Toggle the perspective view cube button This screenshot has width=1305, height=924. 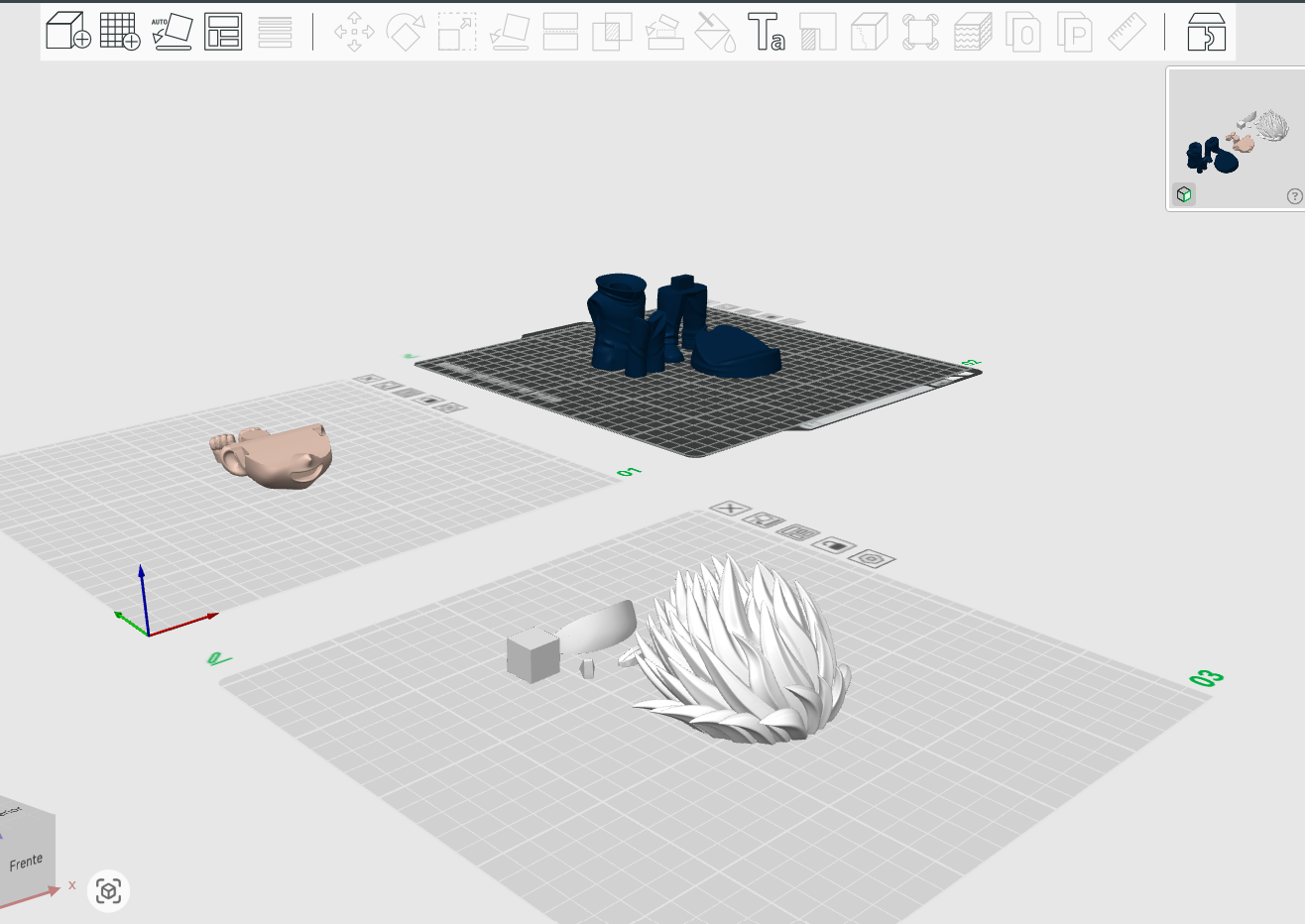pyautogui.click(x=109, y=891)
